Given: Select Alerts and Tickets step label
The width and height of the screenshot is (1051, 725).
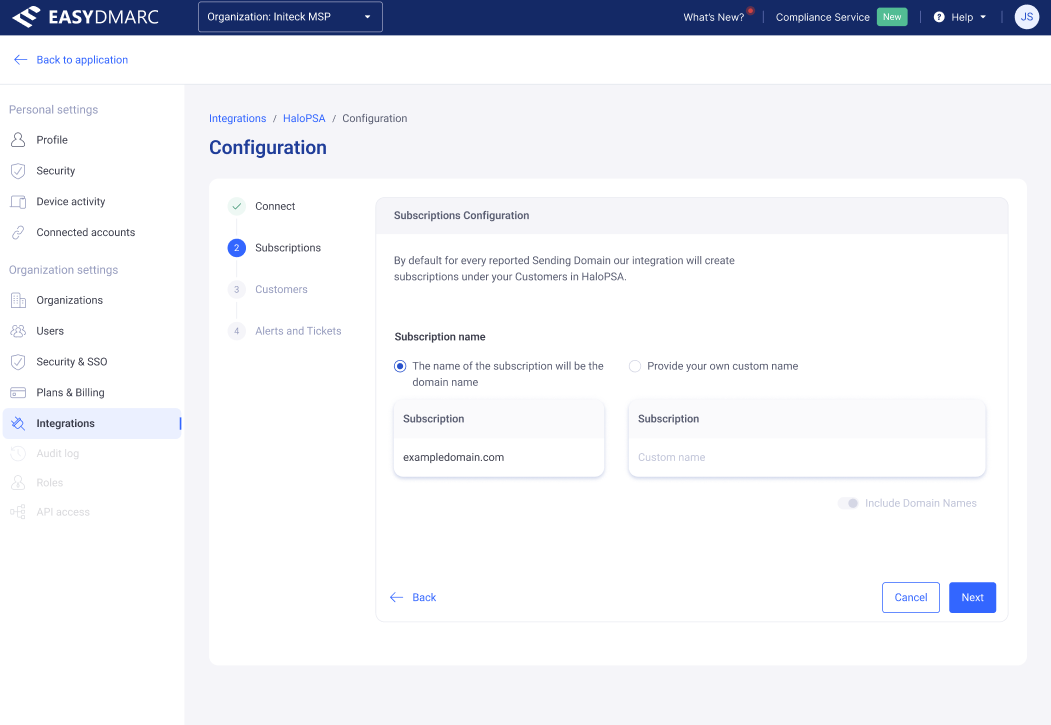Looking at the screenshot, I should pyautogui.click(x=298, y=330).
